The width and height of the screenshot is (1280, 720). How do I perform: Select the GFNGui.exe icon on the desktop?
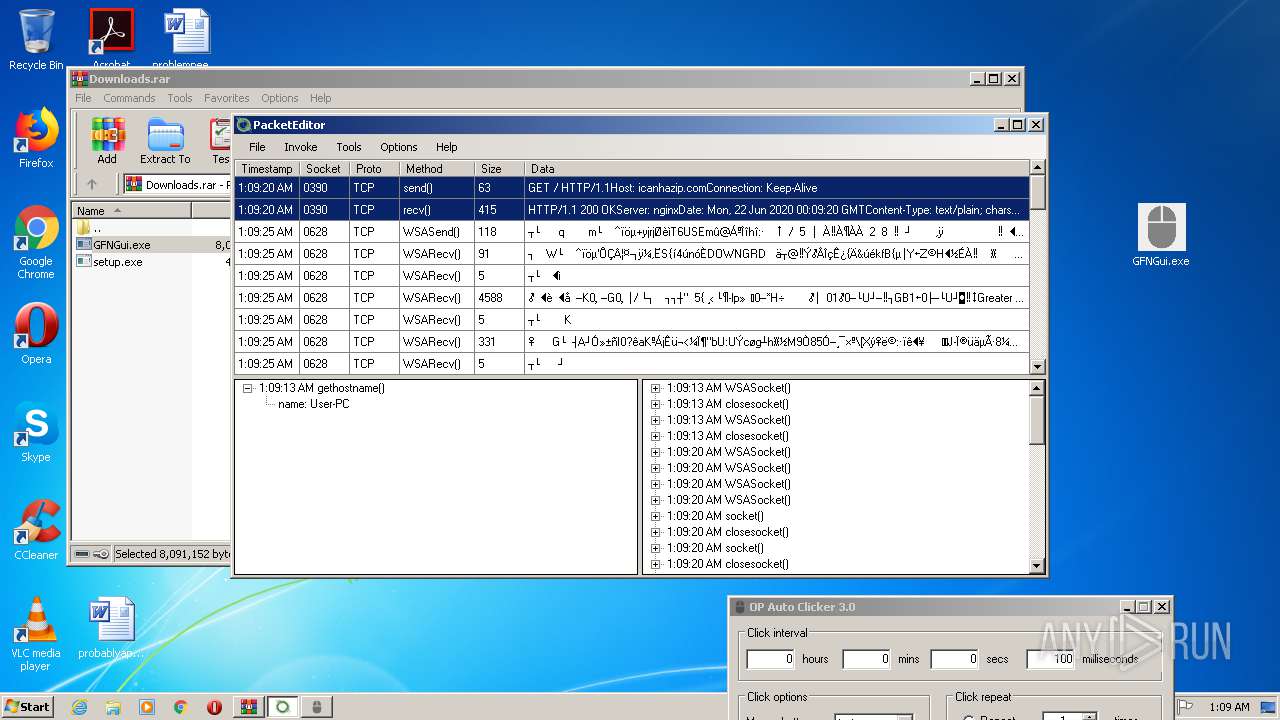[x=1161, y=236]
